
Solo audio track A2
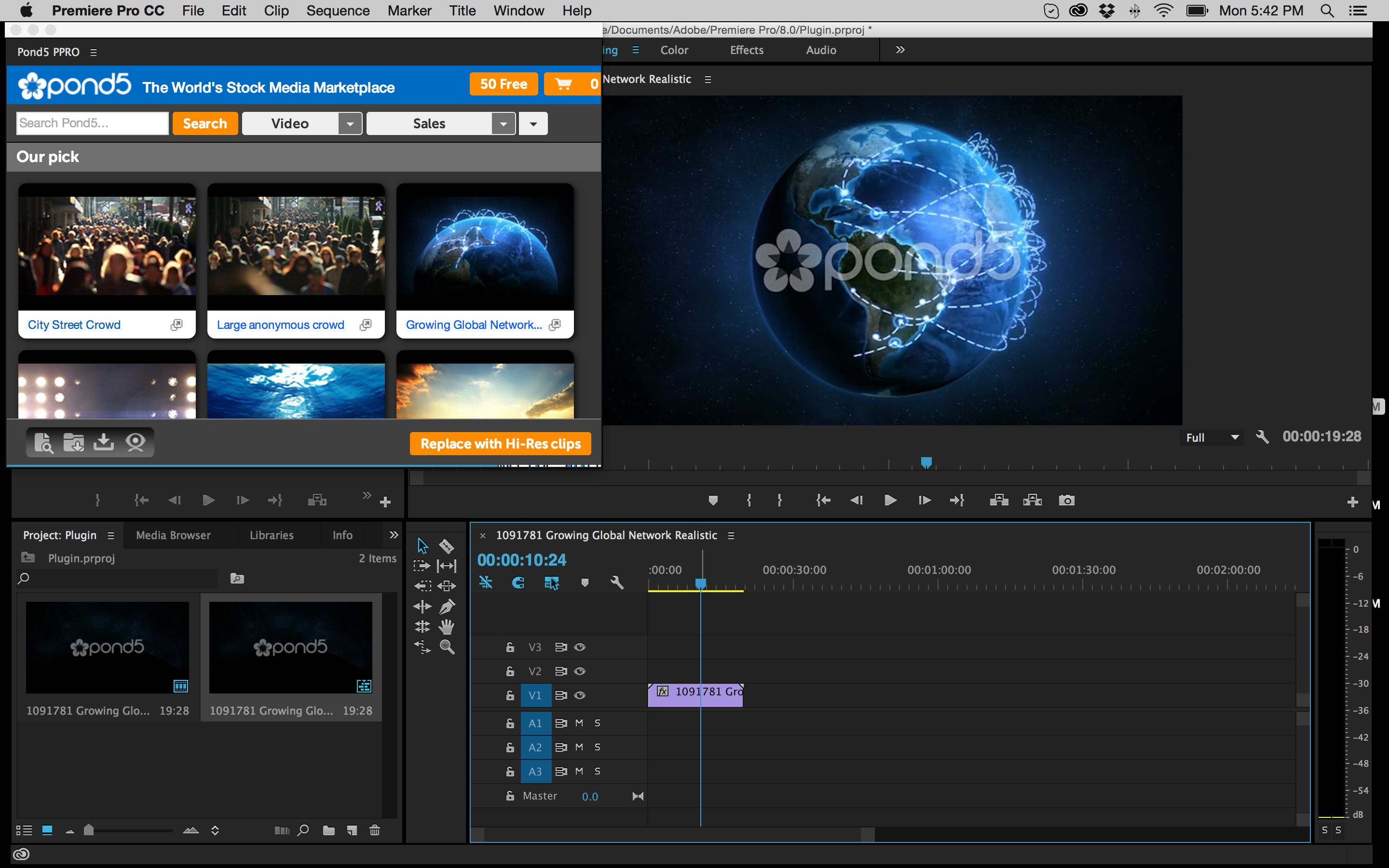tap(598, 747)
